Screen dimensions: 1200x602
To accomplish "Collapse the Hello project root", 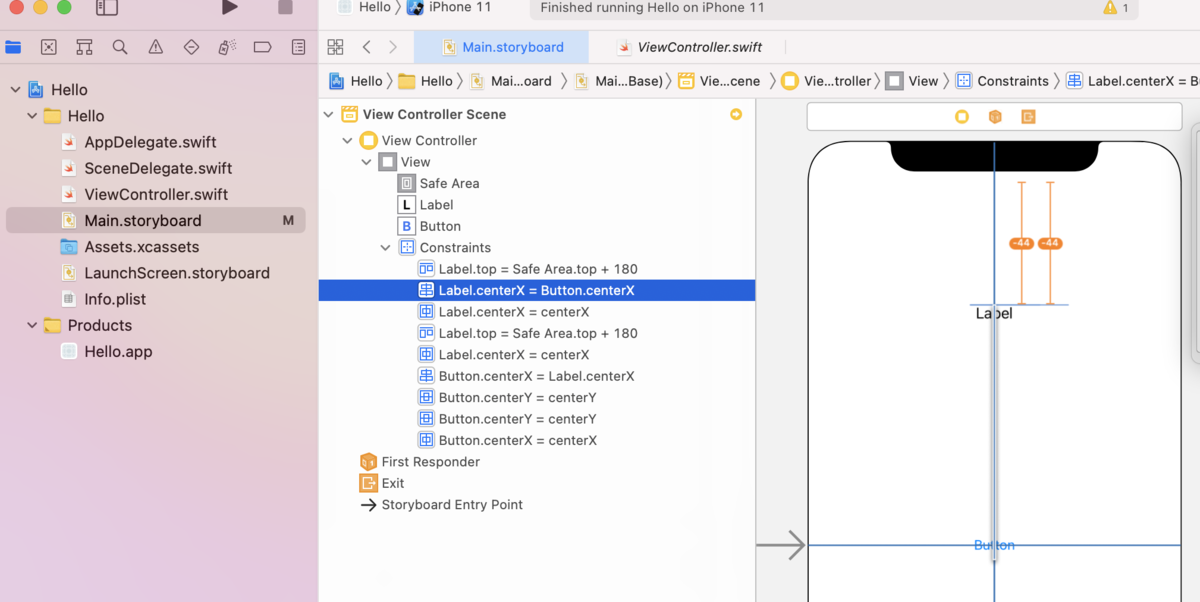I will (x=15, y=90).
